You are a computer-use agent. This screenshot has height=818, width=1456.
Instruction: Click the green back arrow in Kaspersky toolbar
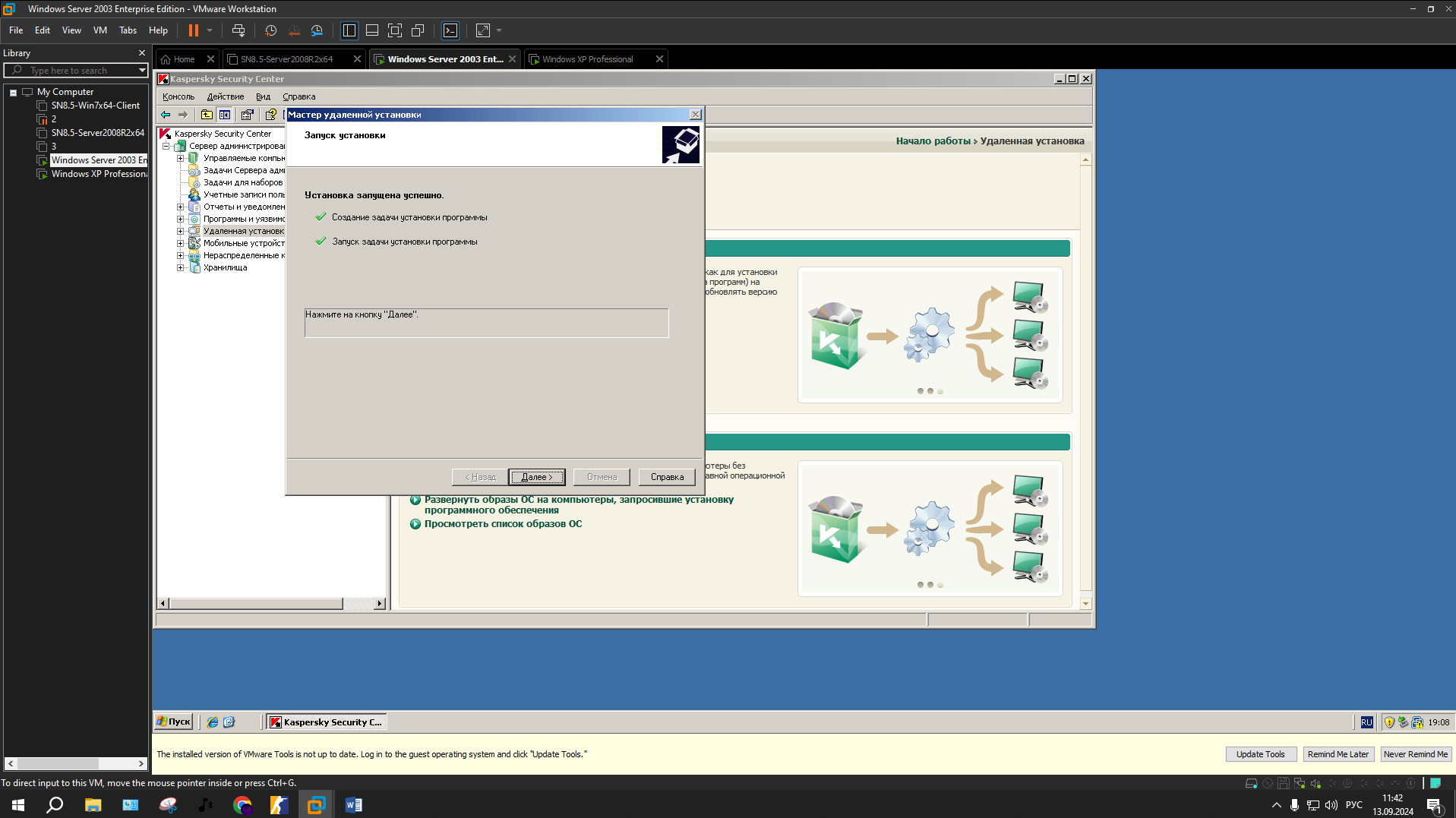pos(166,115)
